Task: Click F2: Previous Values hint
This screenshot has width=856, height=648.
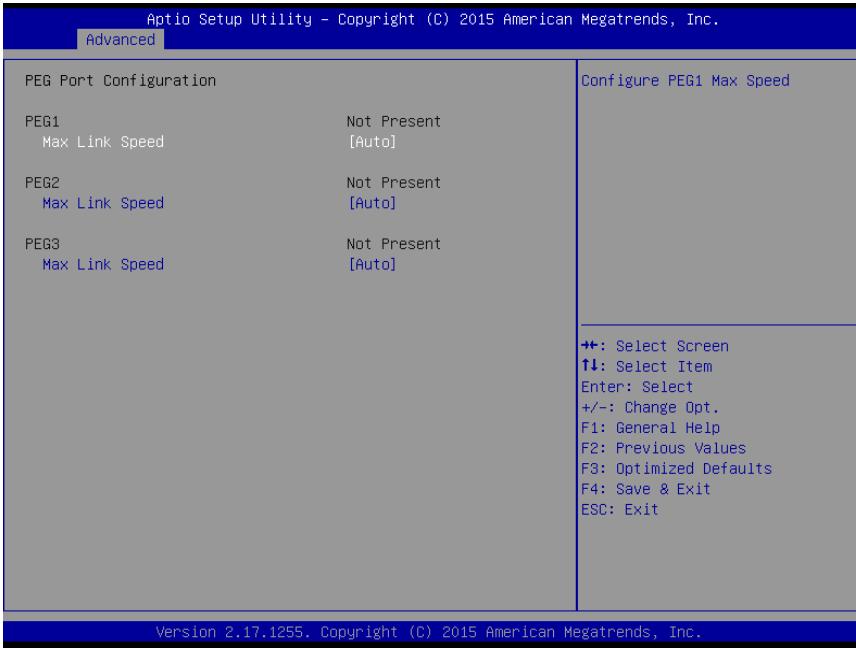Action: (663, 448)
